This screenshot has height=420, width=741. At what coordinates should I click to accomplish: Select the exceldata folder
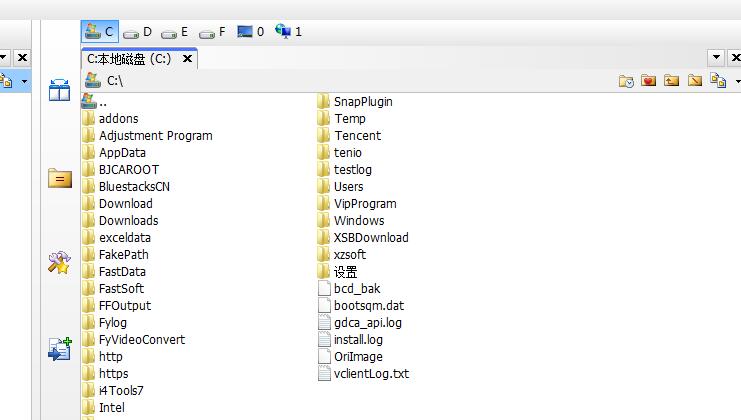pos(116,238)
